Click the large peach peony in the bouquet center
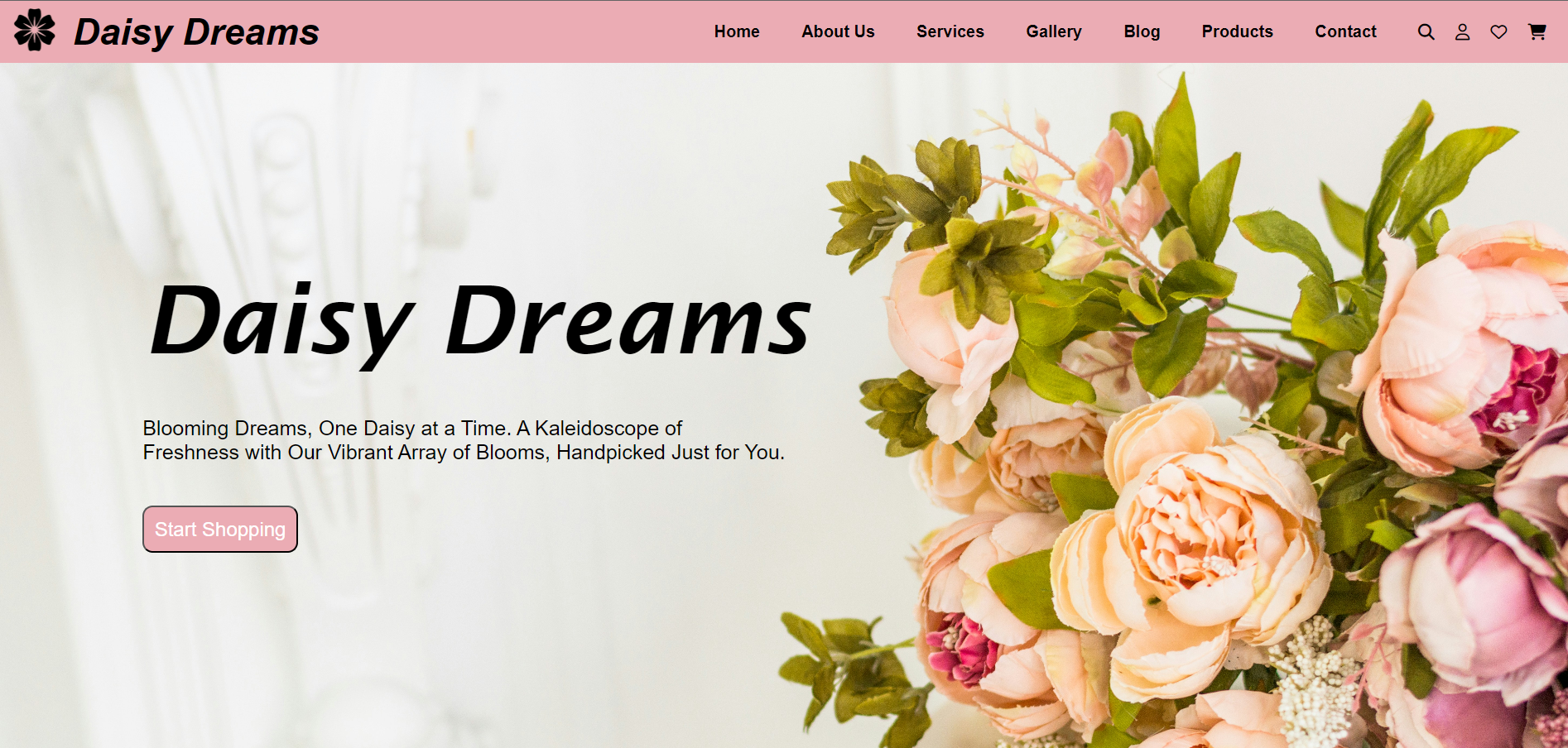The image size is (1568, 748). pyautogui.click(x=1192, y=538)
